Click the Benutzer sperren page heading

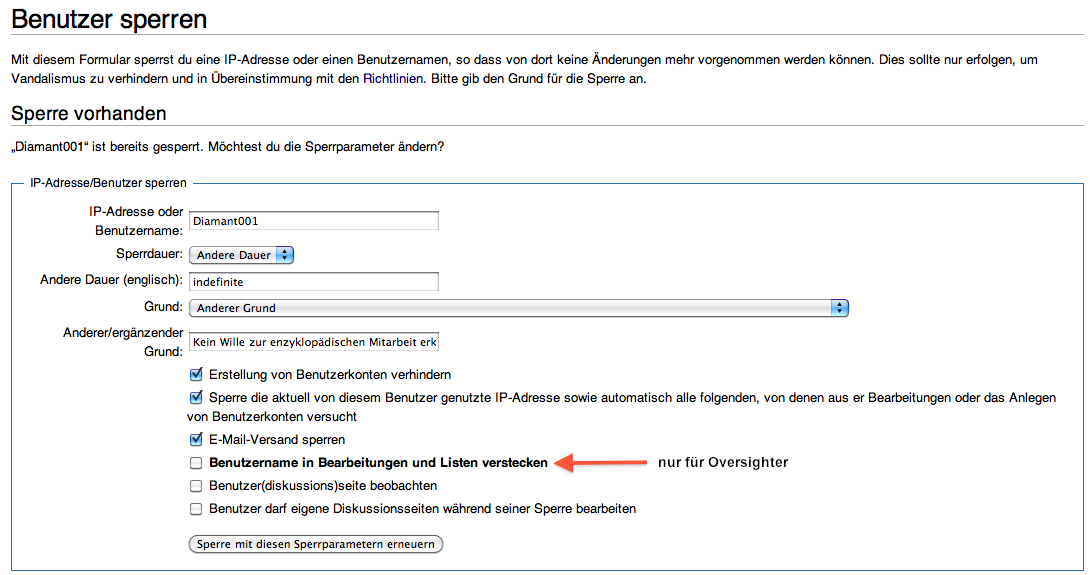(109, 19)
